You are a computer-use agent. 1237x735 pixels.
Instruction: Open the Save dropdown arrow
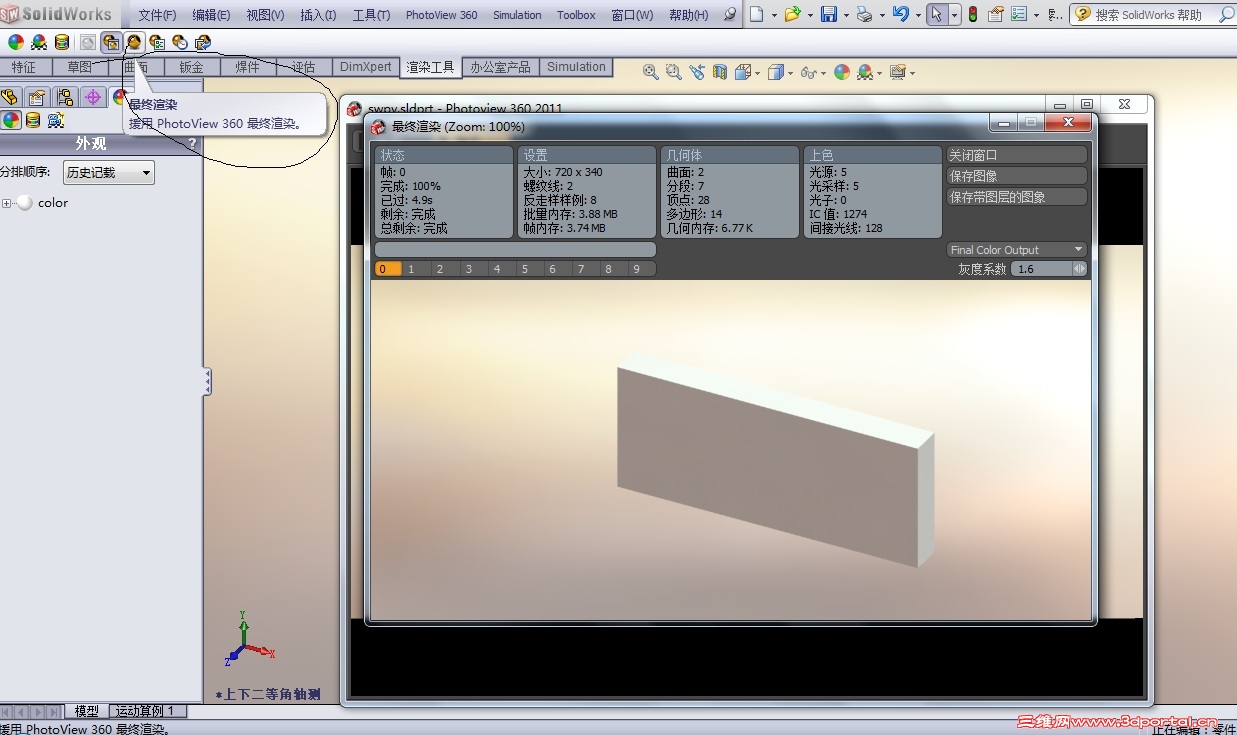pos(846,15)
